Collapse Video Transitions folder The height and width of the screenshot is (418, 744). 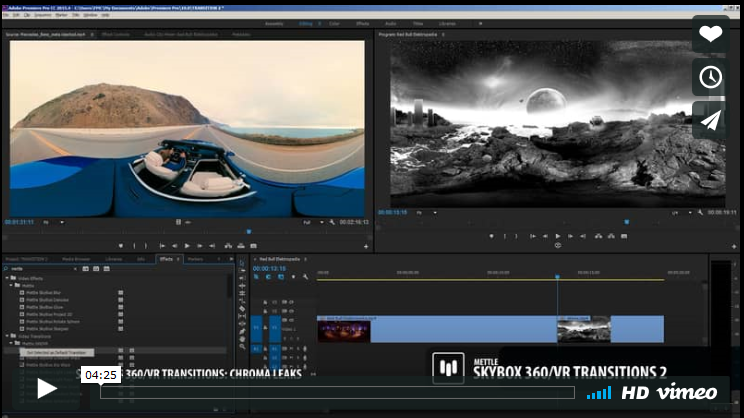click(7, 336)
